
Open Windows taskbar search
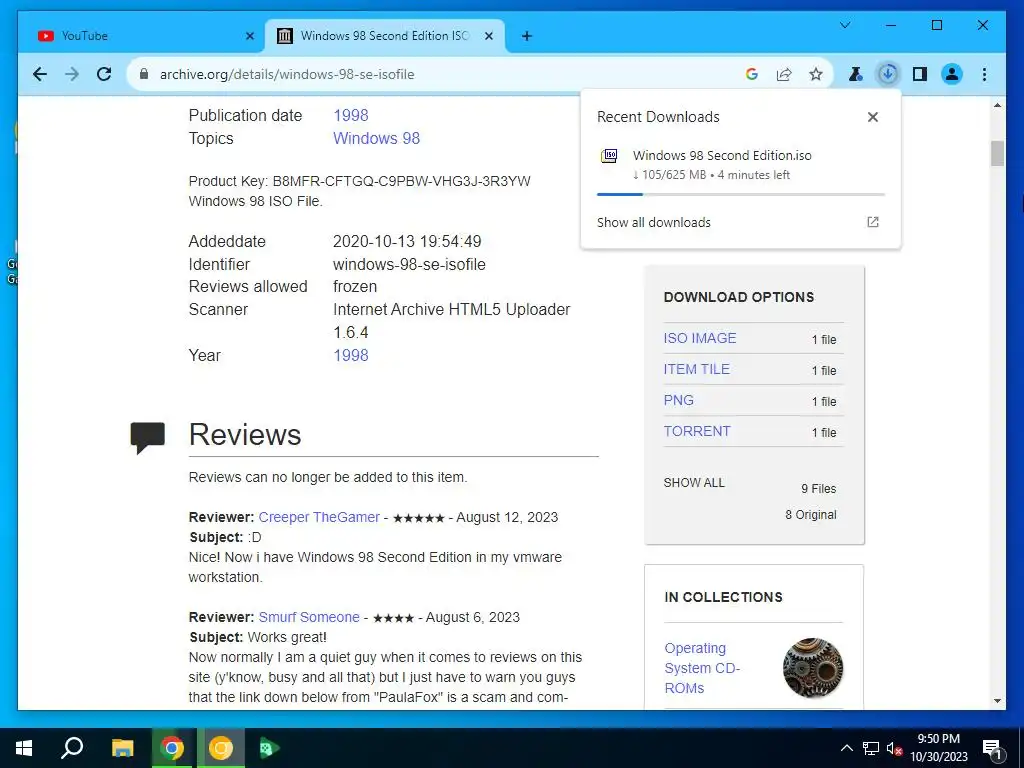point(72,748)
